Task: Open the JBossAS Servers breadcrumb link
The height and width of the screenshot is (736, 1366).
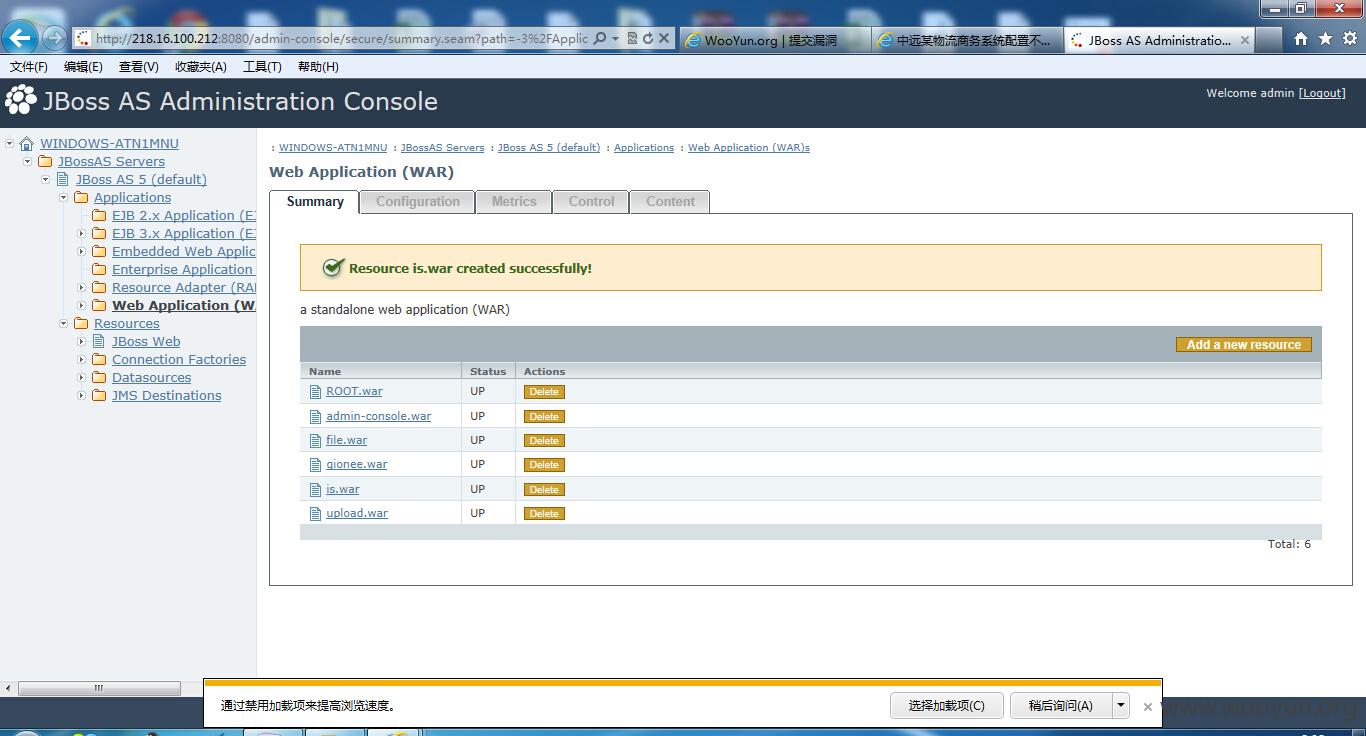Action: click(x=442, y=148)
